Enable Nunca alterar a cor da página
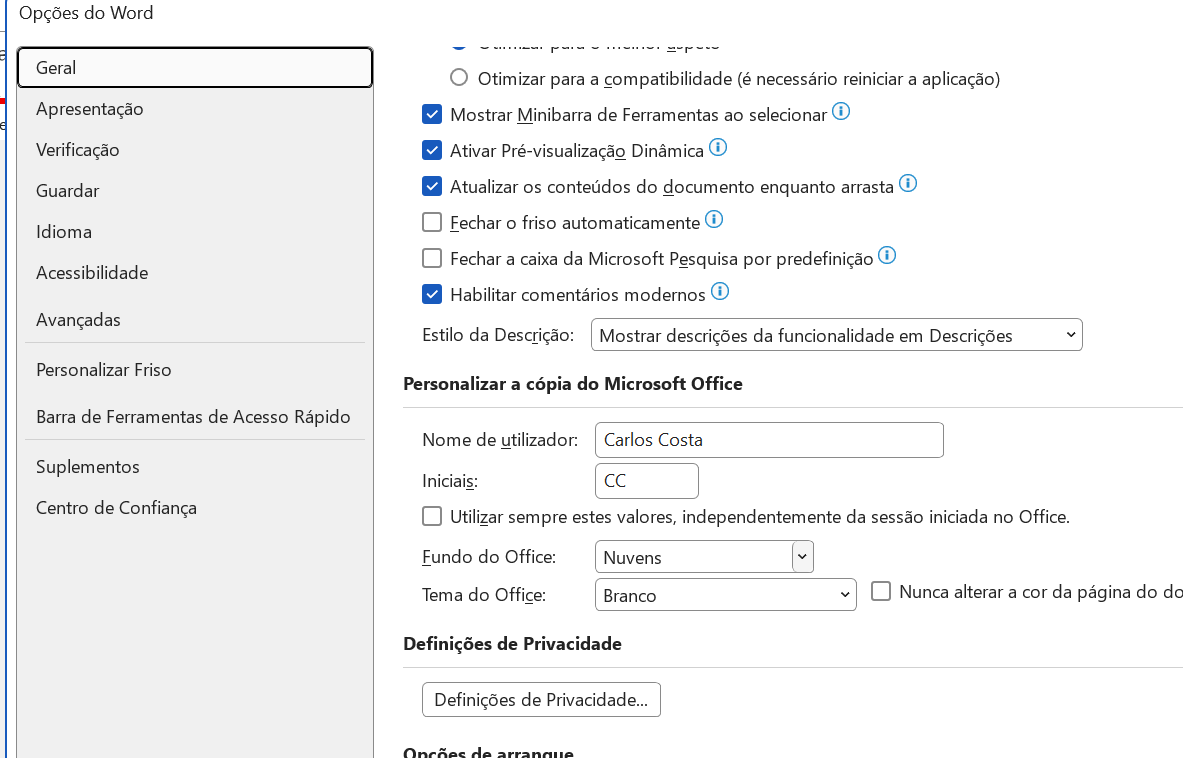The image size is (1183, 758). tap(881, 591)
